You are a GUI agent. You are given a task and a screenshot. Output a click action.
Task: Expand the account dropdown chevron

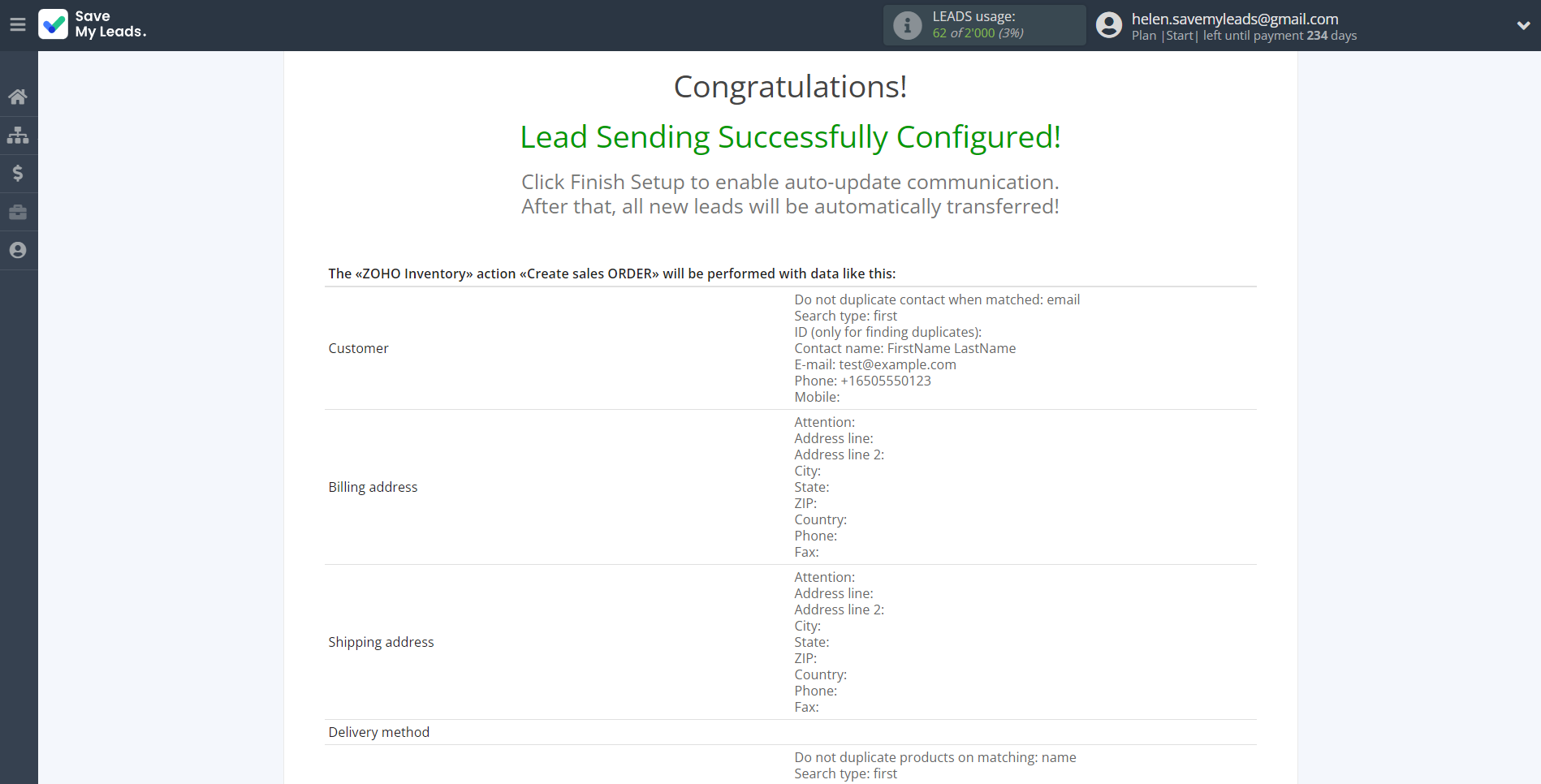click(x=1523, y=25)
